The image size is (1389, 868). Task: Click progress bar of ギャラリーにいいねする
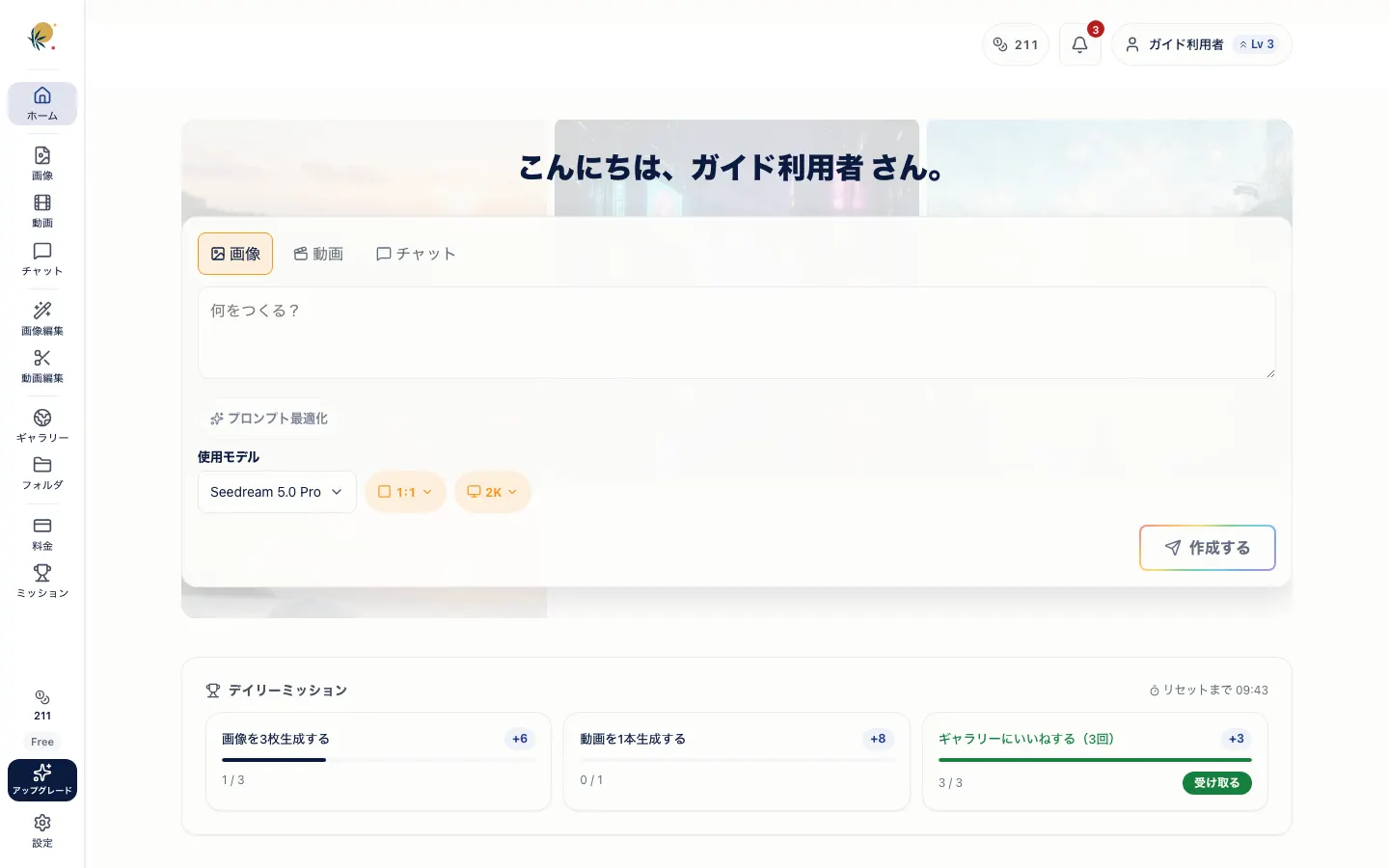click(x=1095, y=760)
